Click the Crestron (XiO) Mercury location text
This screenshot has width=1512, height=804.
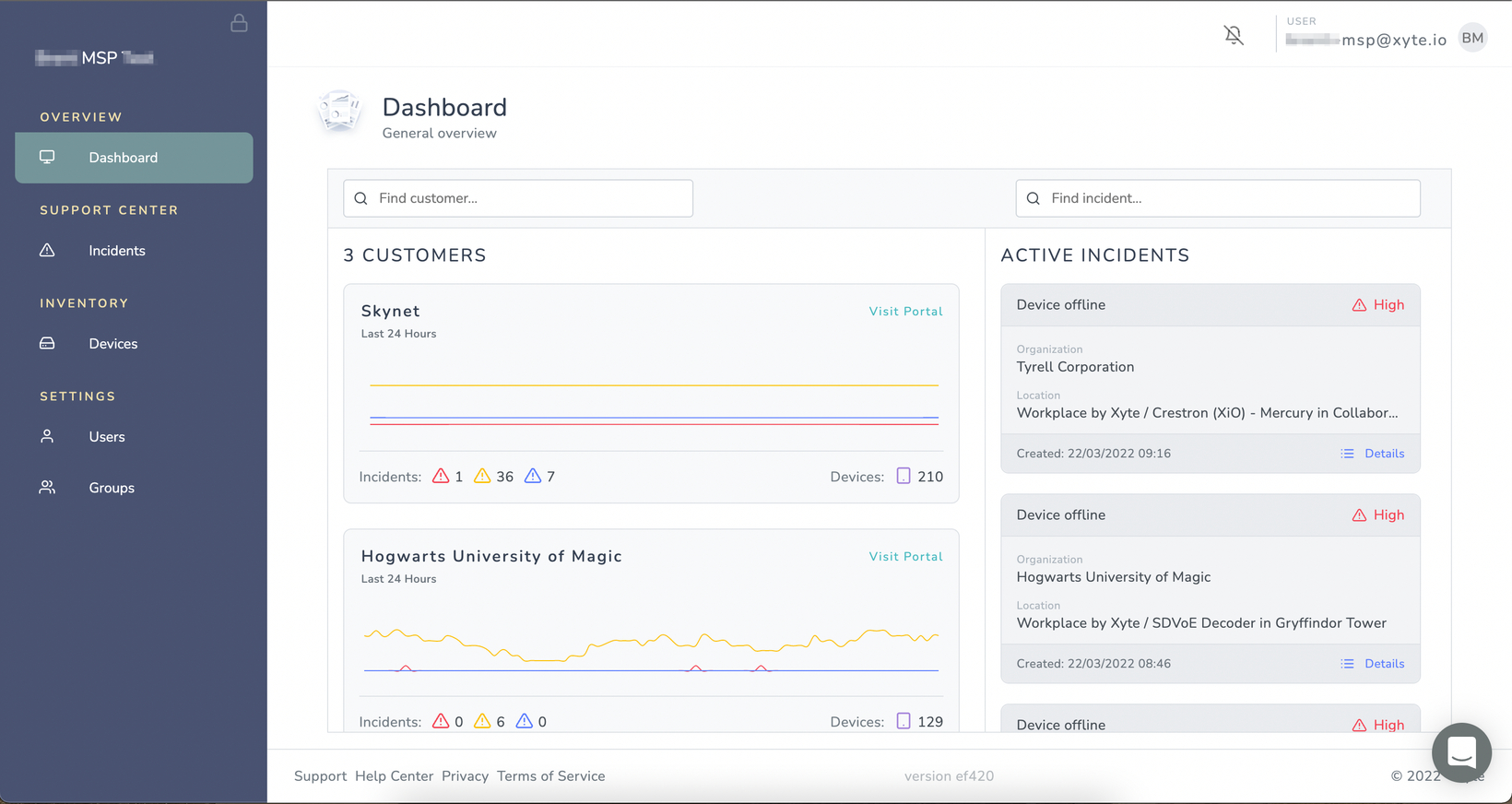tap(1207, 413)
